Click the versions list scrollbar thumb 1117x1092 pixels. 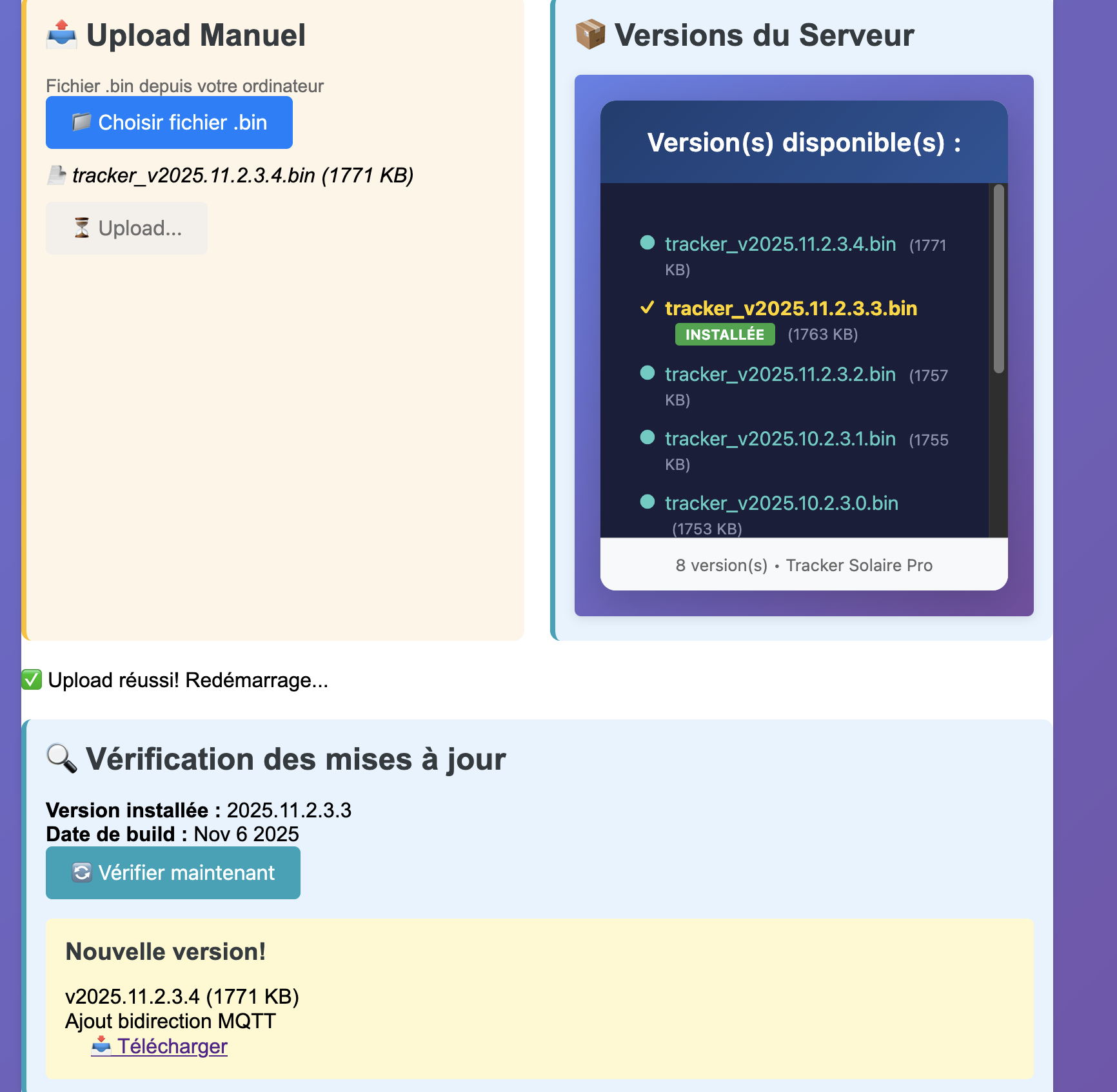(999, 278)
